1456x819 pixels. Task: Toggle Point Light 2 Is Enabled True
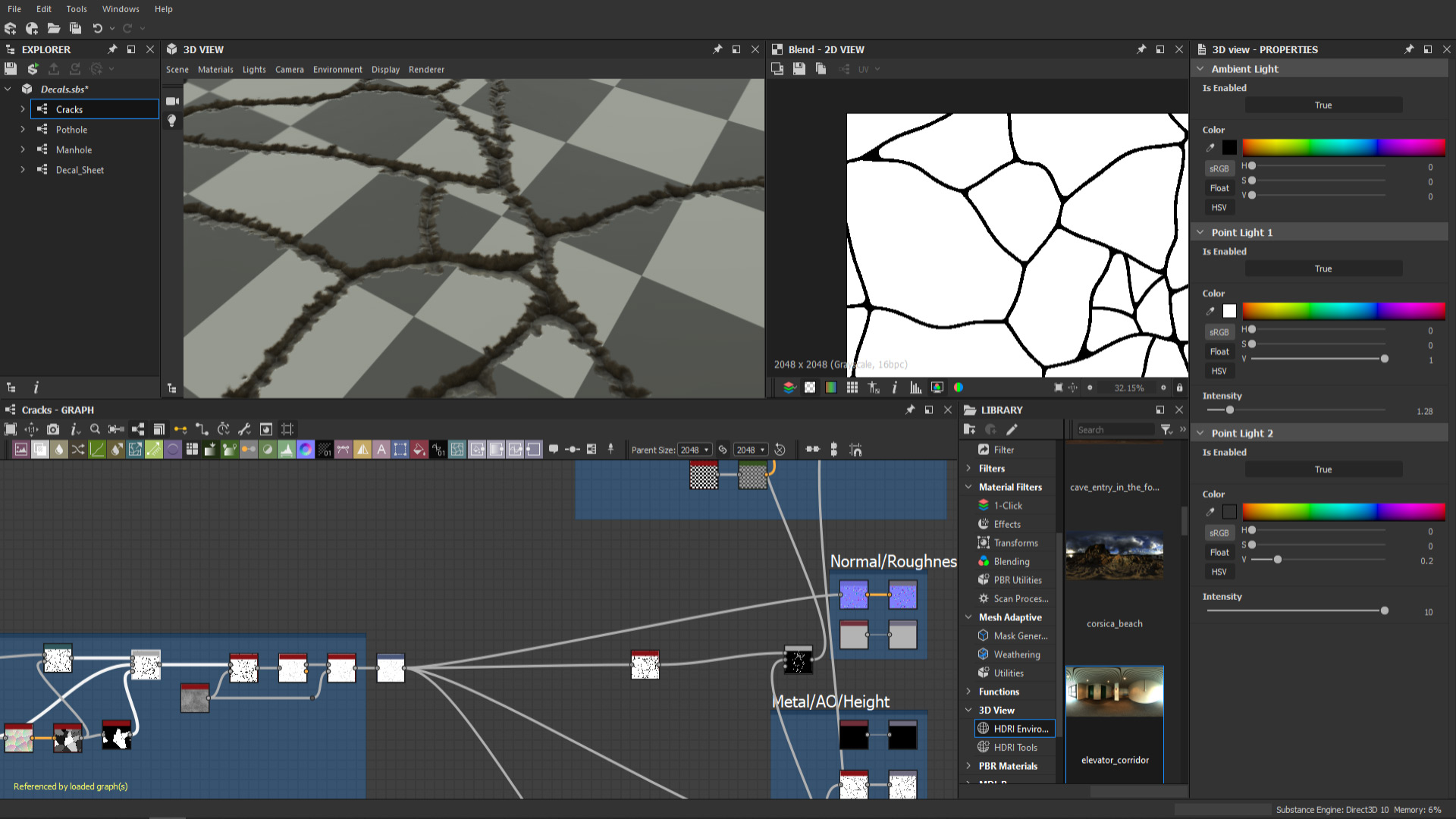point(1323,470)
